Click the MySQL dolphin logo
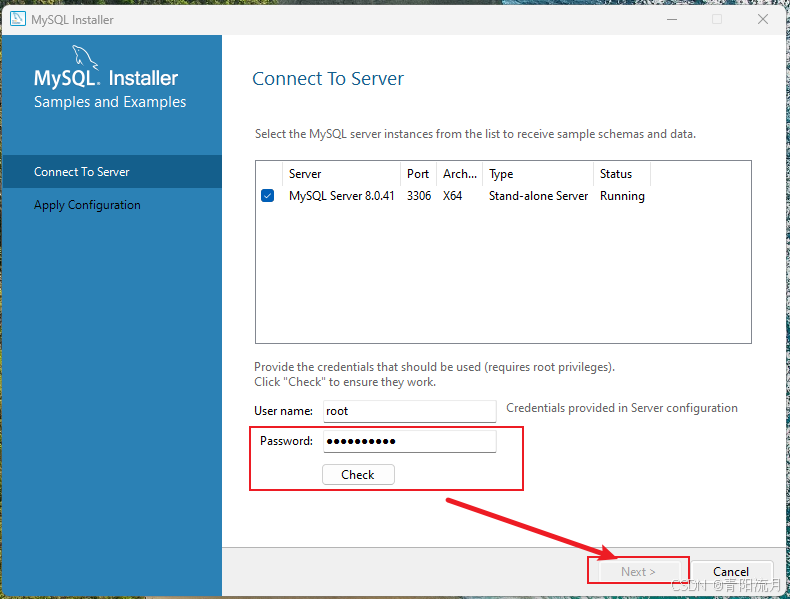 (x=85, y=56)
